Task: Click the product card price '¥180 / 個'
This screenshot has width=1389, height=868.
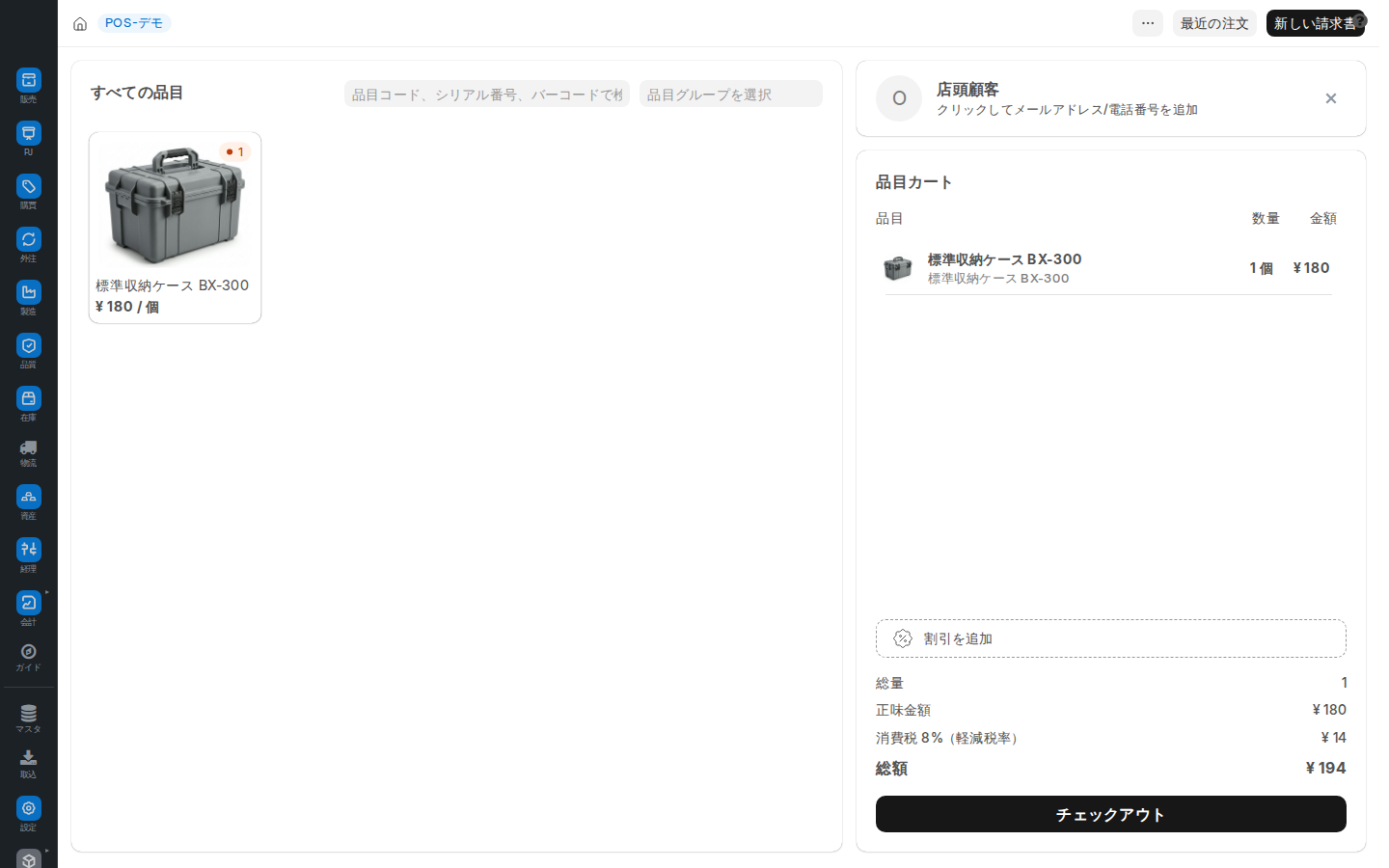Action: tap(127, 307)
